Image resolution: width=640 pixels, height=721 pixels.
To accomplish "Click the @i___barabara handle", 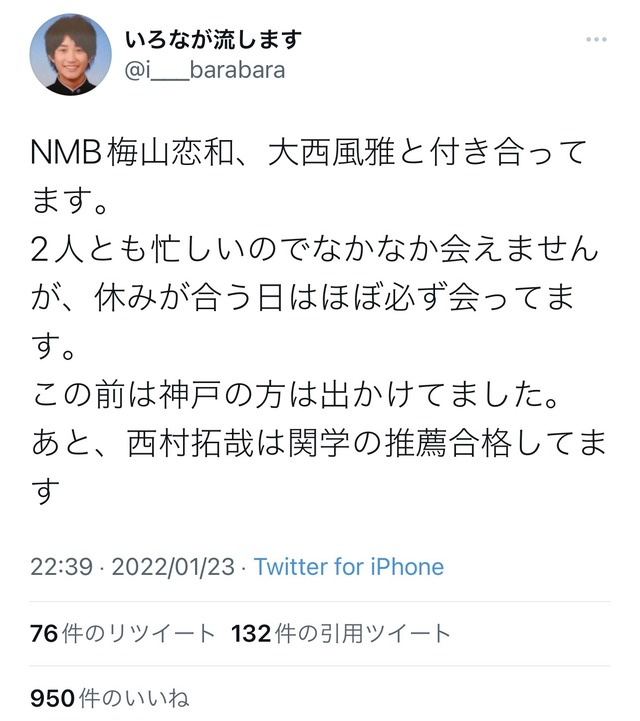I will [x=205, y=70].
